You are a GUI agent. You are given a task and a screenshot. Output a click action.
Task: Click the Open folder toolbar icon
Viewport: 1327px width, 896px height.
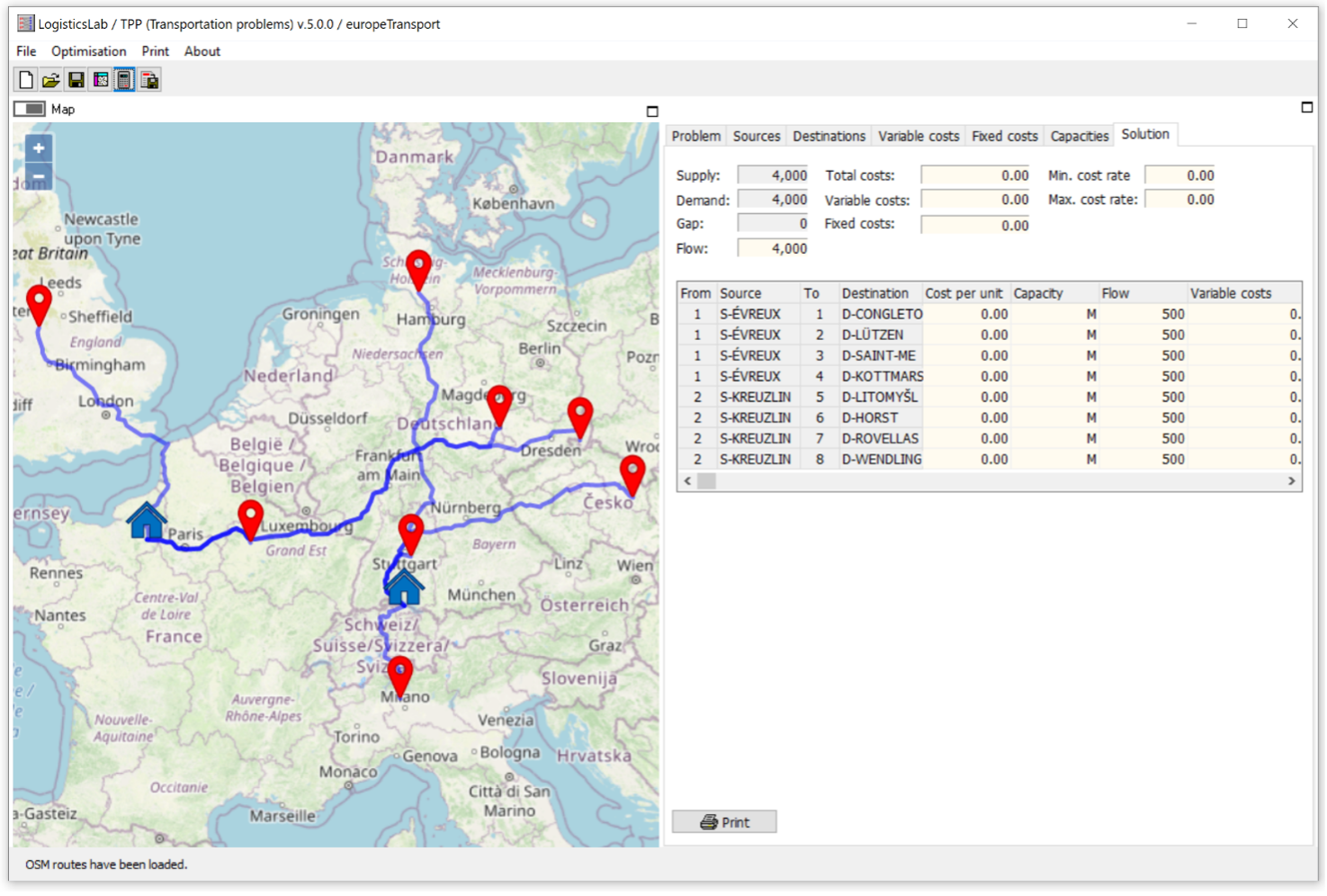[50, 80]
